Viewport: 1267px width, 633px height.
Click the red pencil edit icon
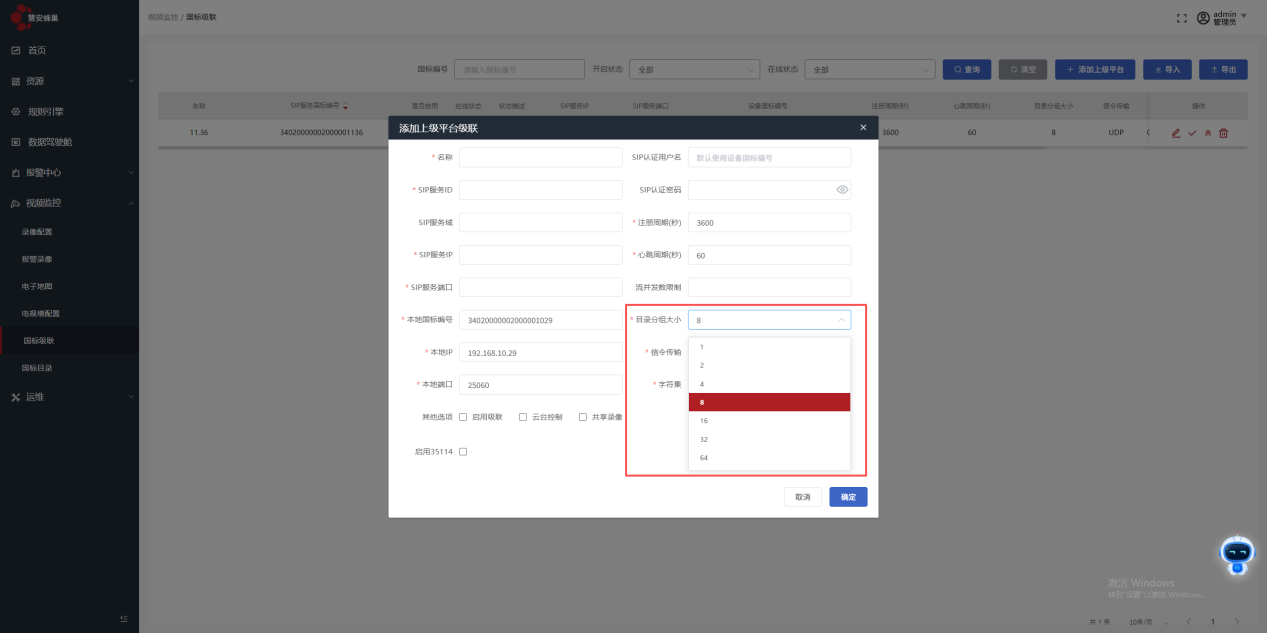point(1176,133)
